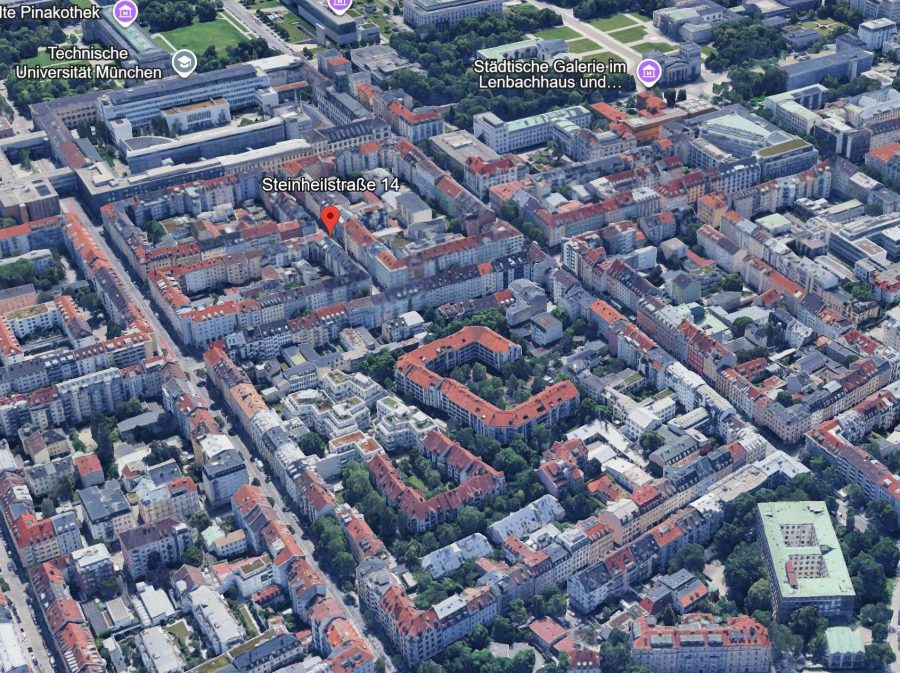
Task: Click the red location pin marker
Action: pyautogui.click(x=330, y=220)
